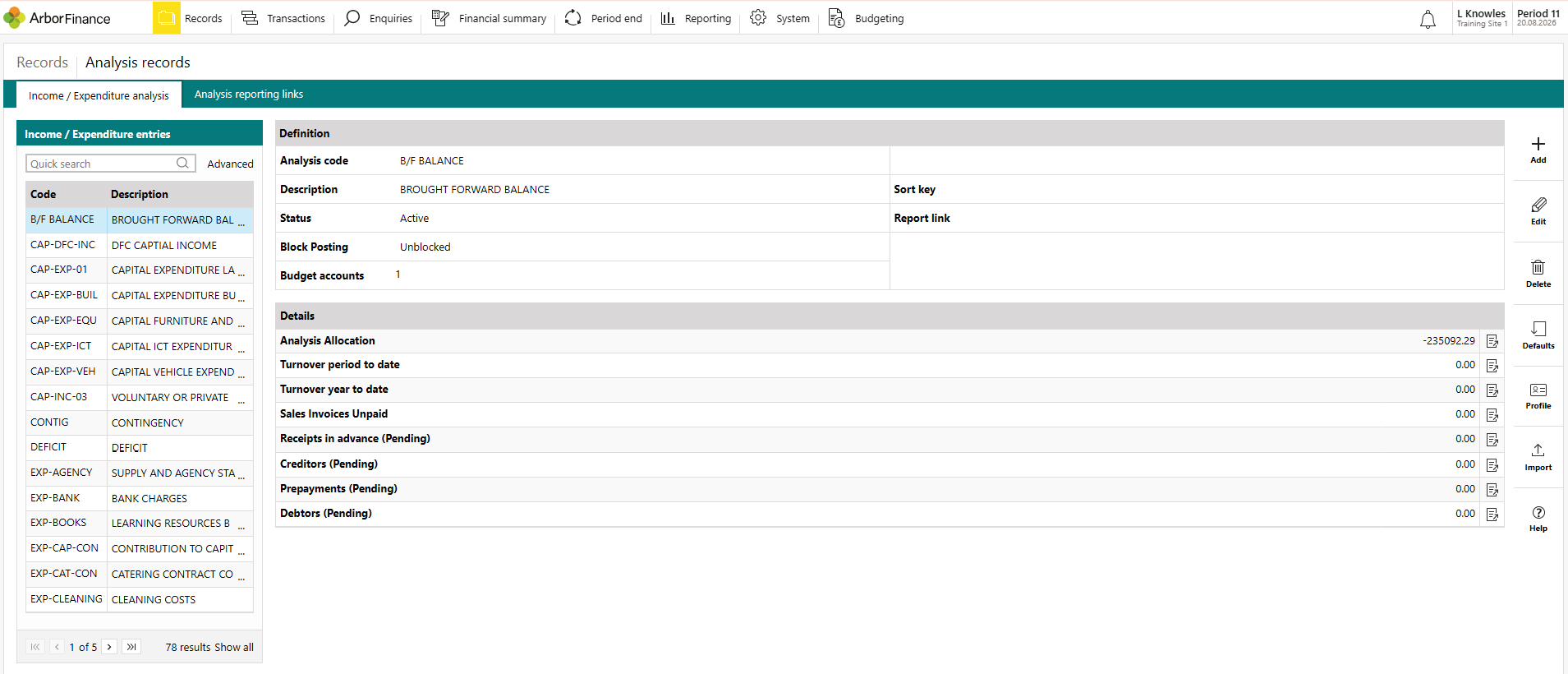Click the -235092.29 Analysis Allocation value
The image size is (1568, 674).
pyautogui.click(x=1449, y=340)
